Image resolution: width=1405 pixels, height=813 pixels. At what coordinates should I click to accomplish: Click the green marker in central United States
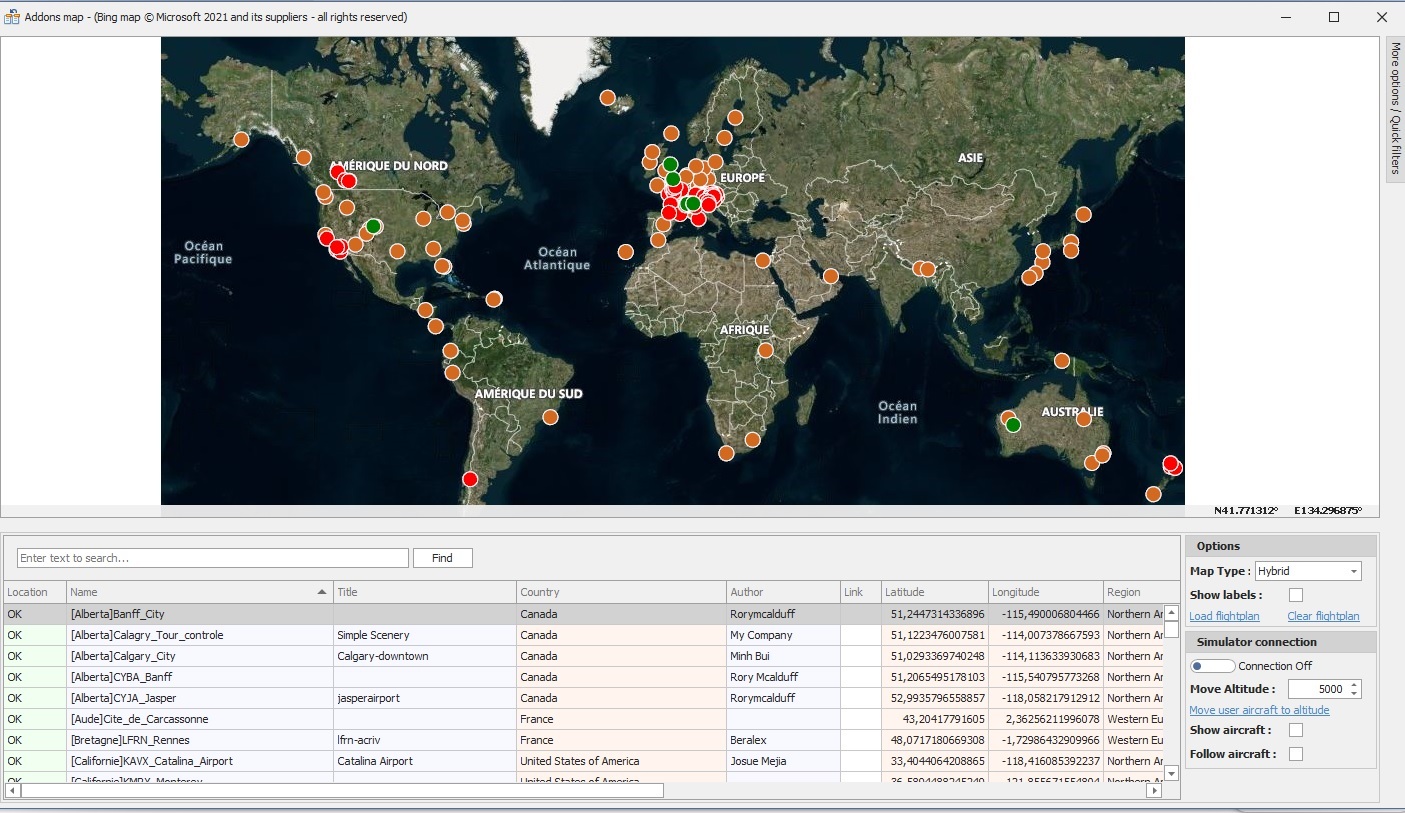pos(373,226)
